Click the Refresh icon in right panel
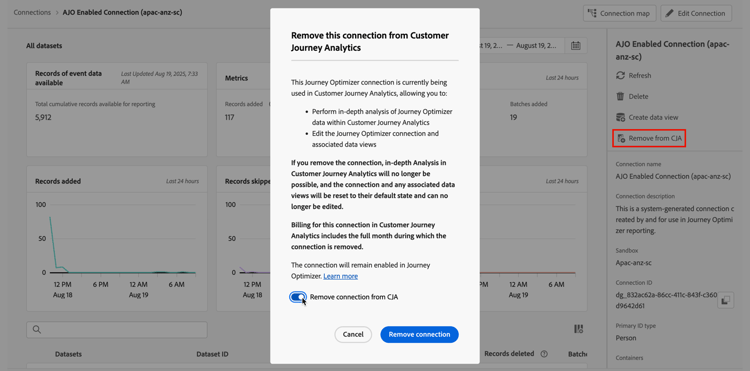Image resolution: width=750 pixels, height=371 pixels. click(x=620, y=76)
